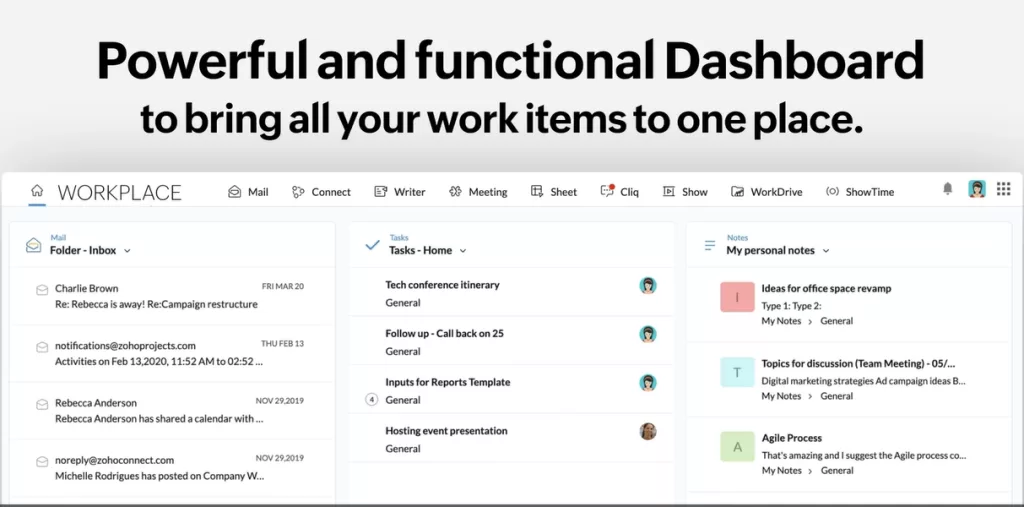Click sender name Charlie Brown
Image resolution: width=1024 pixels, height=507 pixels.
coord(86,288)
